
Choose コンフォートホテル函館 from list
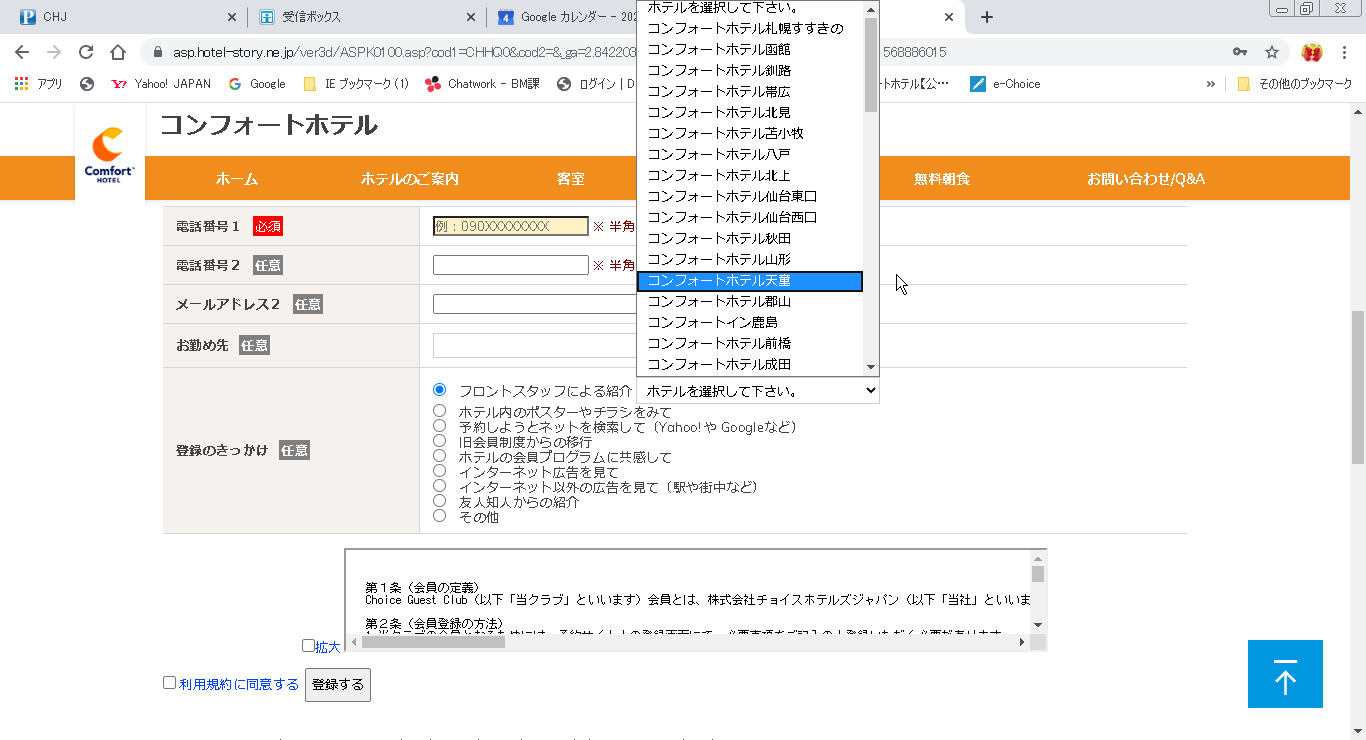click(750, 49)
